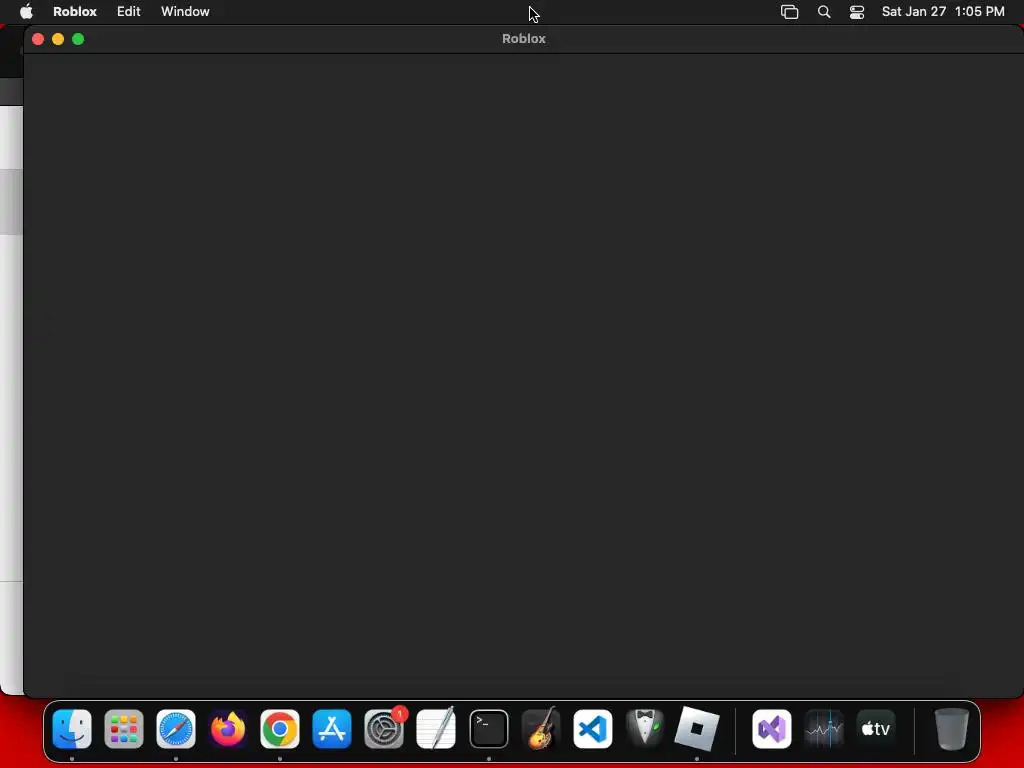Viewport: 1024px width, 768px height.
Task: Open Terminal from the Dock
Action: pyautogui.click(x=488, y=729)
